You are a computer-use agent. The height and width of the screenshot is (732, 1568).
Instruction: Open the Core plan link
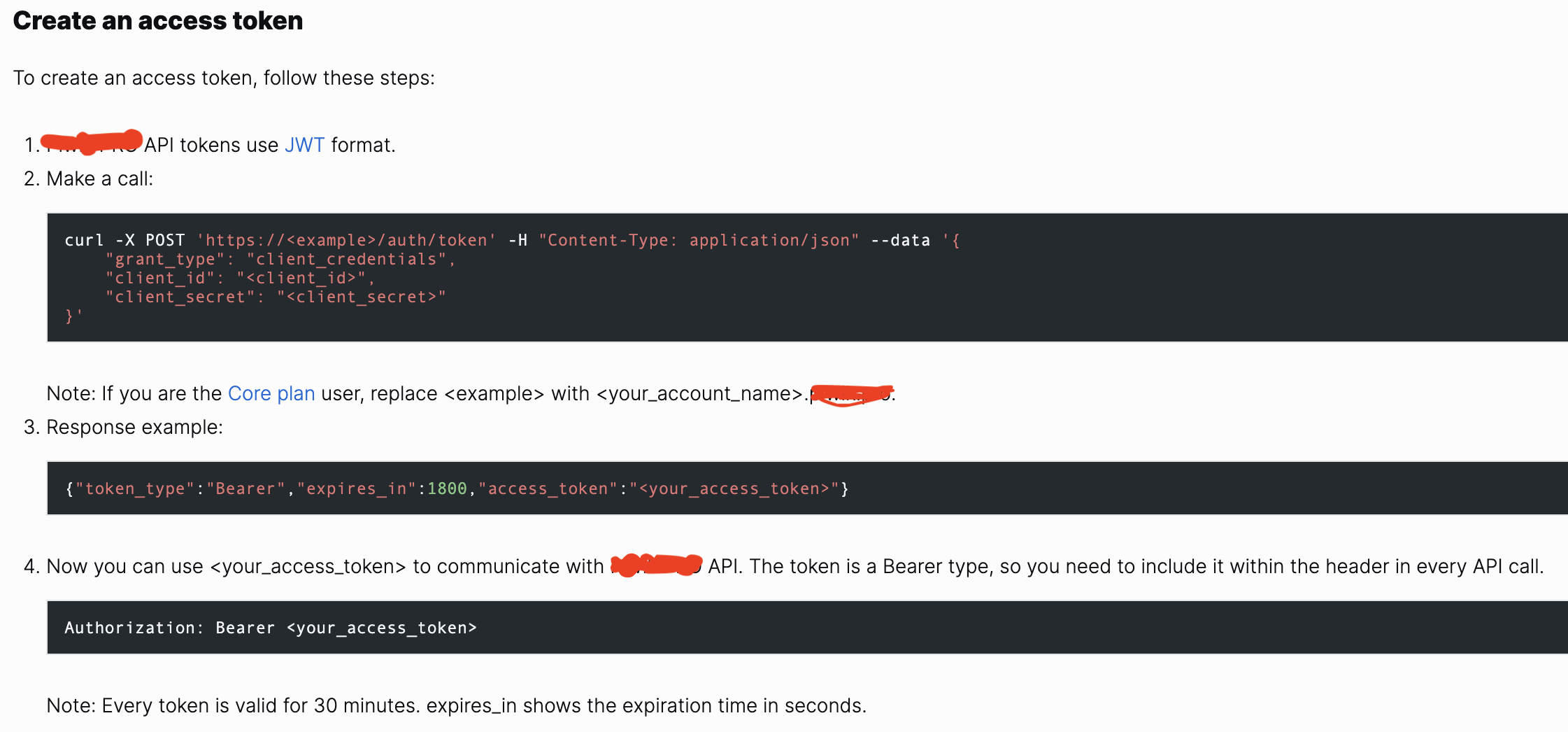coord(271,393)
